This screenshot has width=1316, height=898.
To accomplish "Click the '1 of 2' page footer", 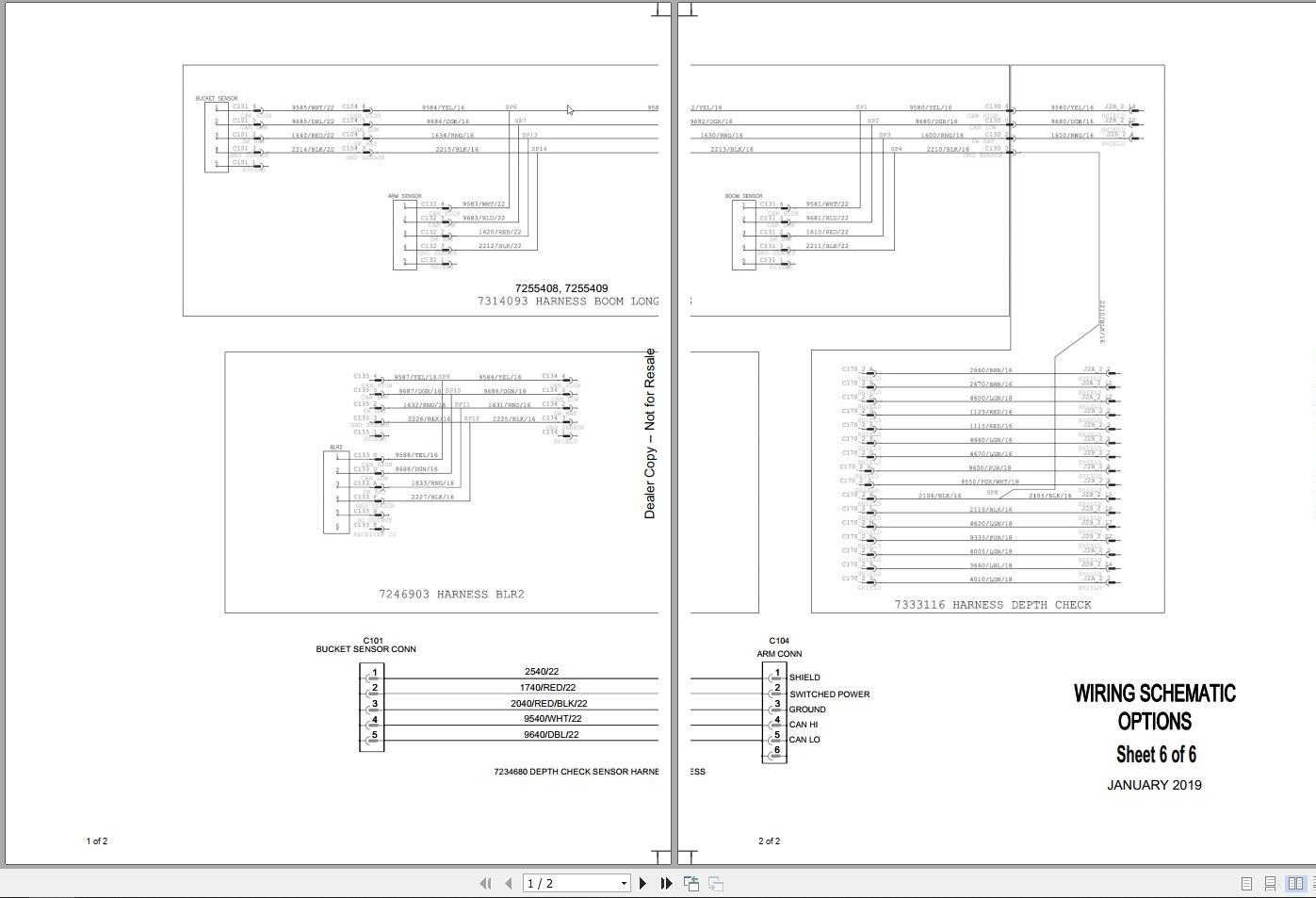I will pyautogui.click(x=97, y=841).
